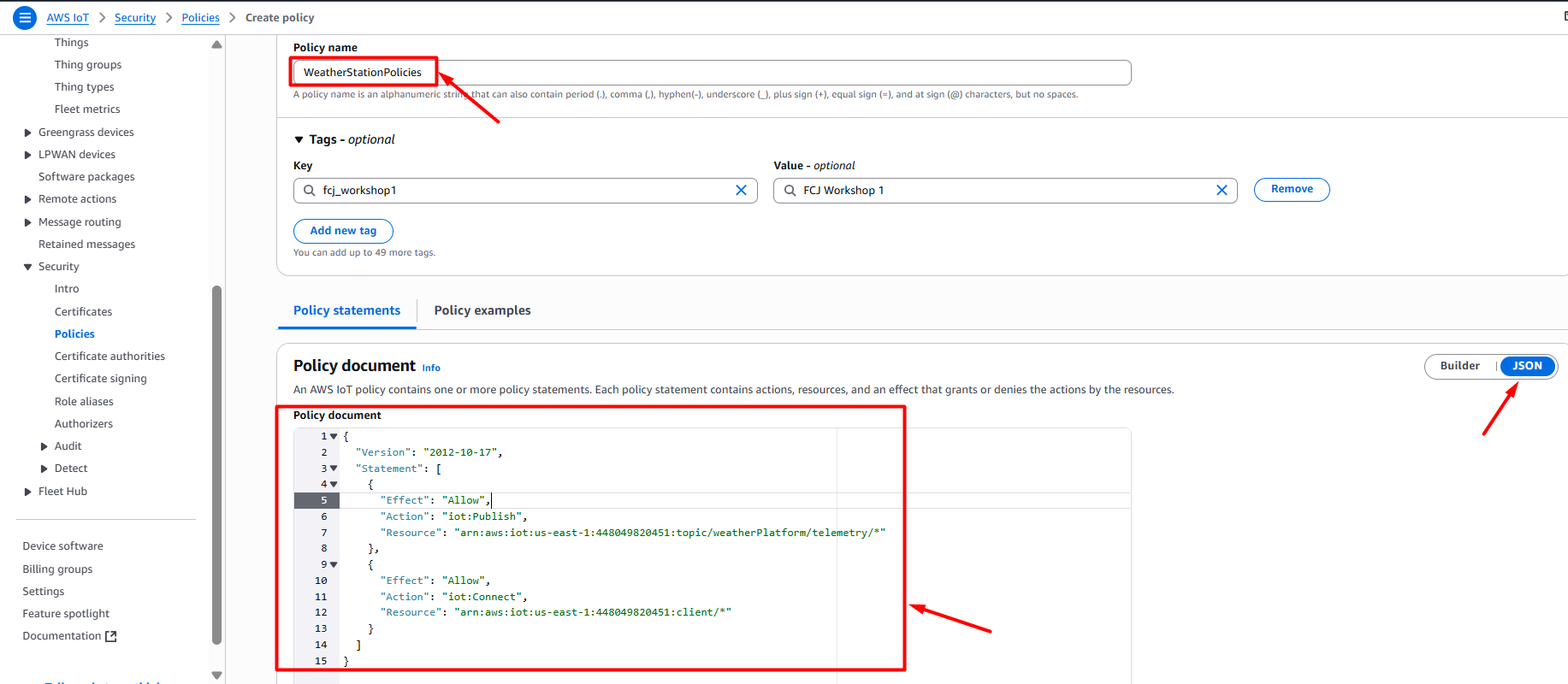Expand Greengrass devices in sidebar
The image size is (1568, 684).
click(28, 133)
